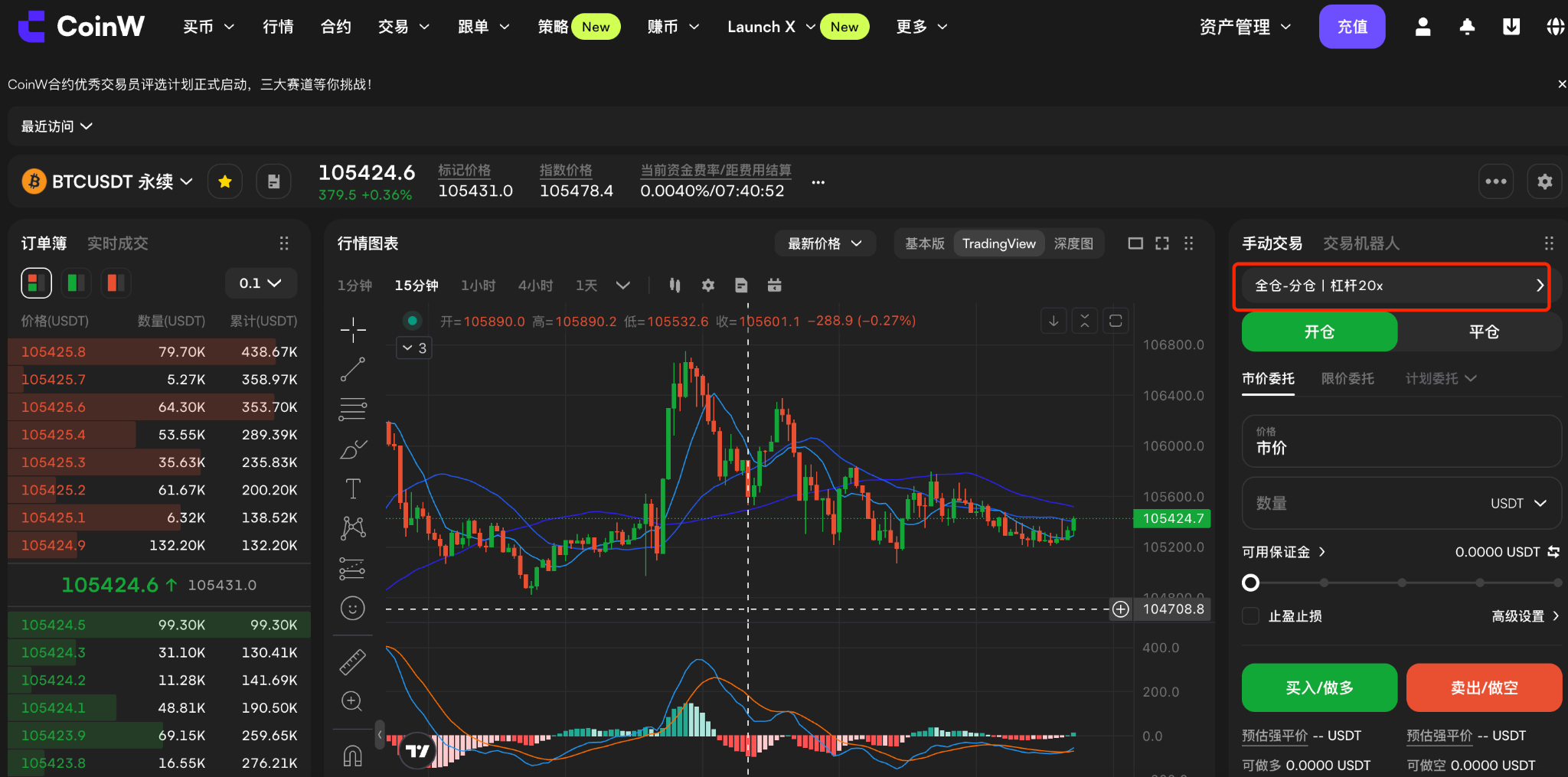Show both buy and sell orders view
Viewport: 1568px width, 777px height.
(x=36, y=283)
